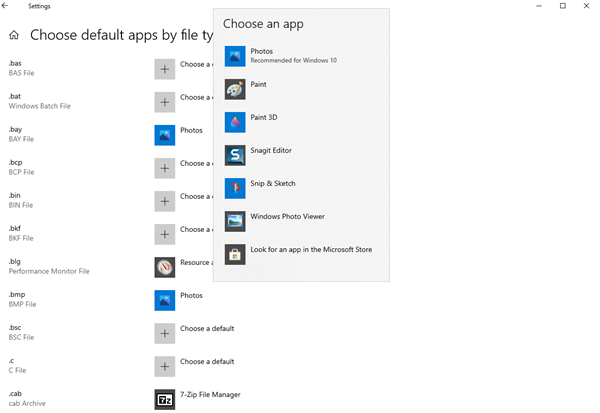This screenshot has width=600, height=413.
Task: Select the Windows Photo Viewer icon
Action: 235,221
